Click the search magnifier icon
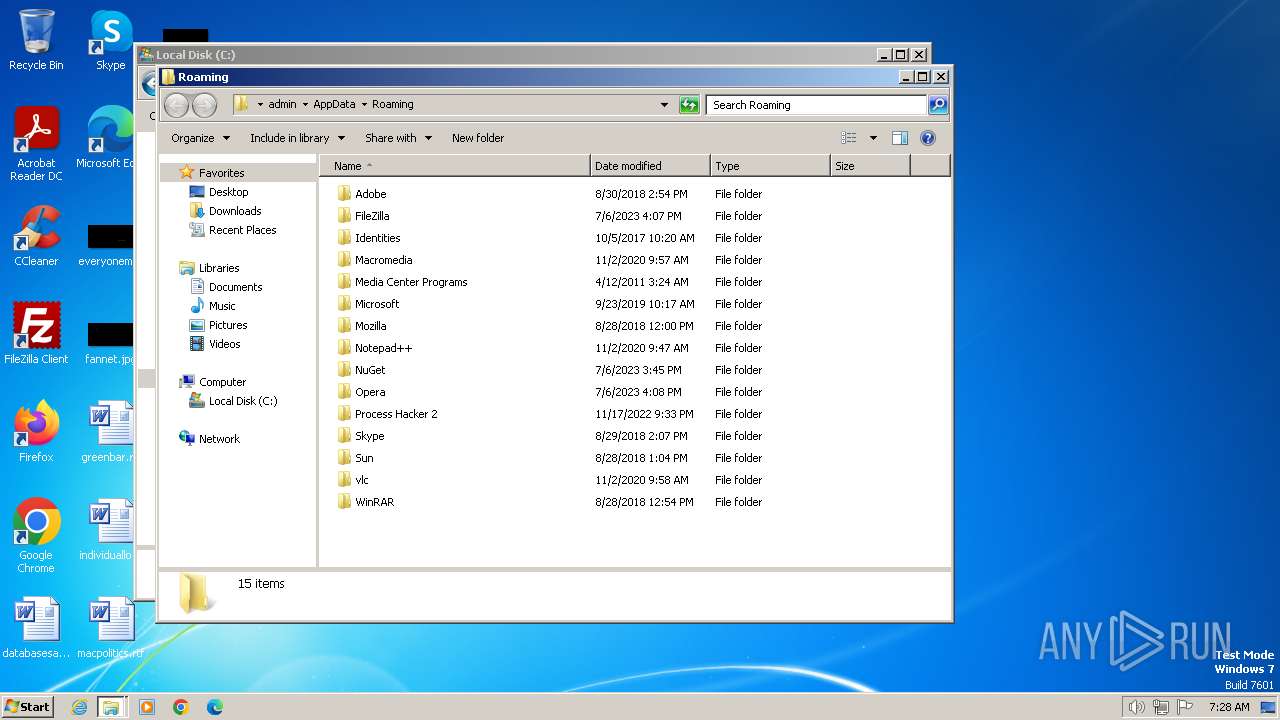The image size is (1280, 720). (x=937, y=105)
